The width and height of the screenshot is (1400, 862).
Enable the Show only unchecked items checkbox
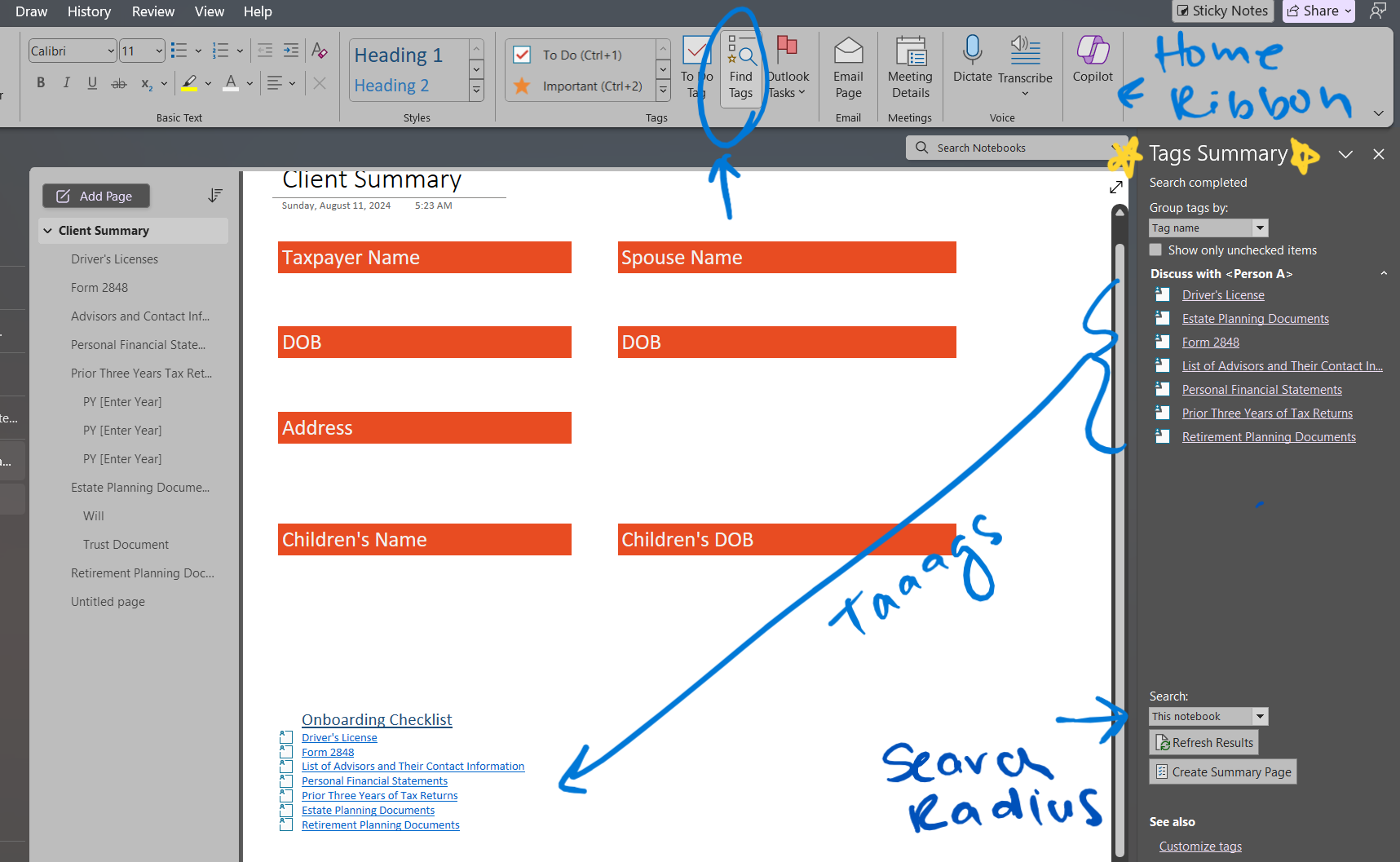(1155, 250)
